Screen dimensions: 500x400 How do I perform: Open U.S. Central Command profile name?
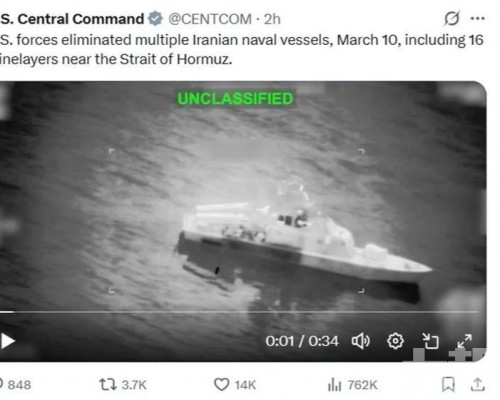click(72, 19)
